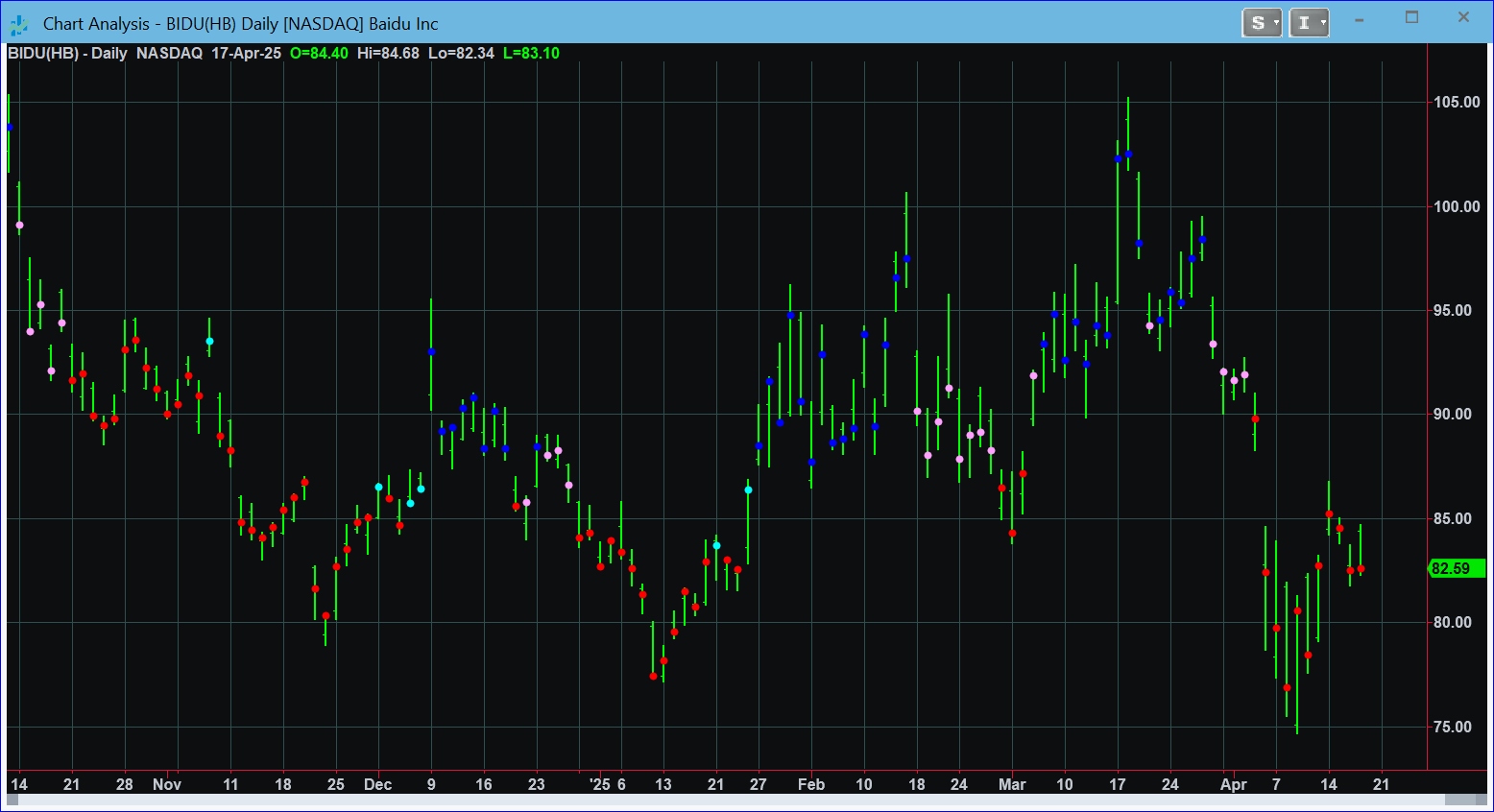The height and width of the screenshot is (812, 1494).
Task: Click the 'Dec' label on the date axis
Action: [x=377, y=784]
